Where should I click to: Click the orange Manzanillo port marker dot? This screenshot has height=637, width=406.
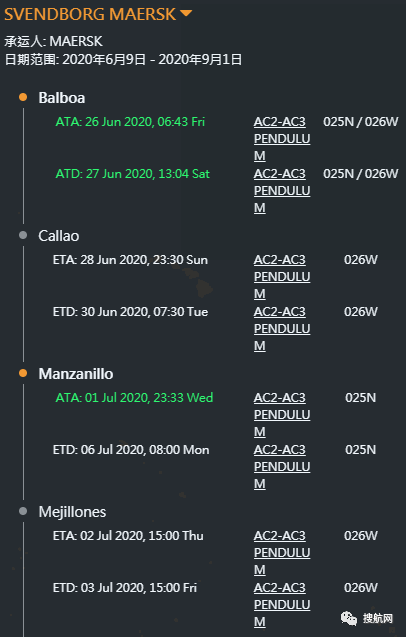pyautogui.click(x=23, y=373)
